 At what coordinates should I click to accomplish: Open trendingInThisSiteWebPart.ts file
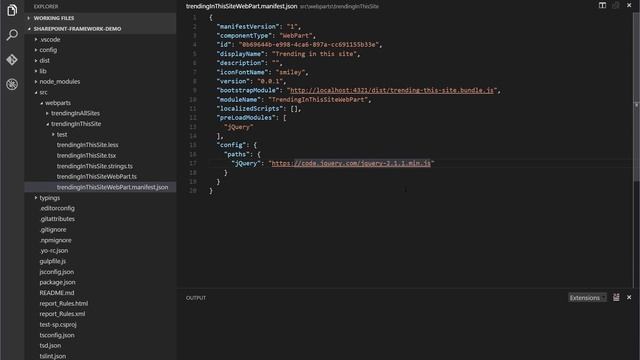[96, 176]
